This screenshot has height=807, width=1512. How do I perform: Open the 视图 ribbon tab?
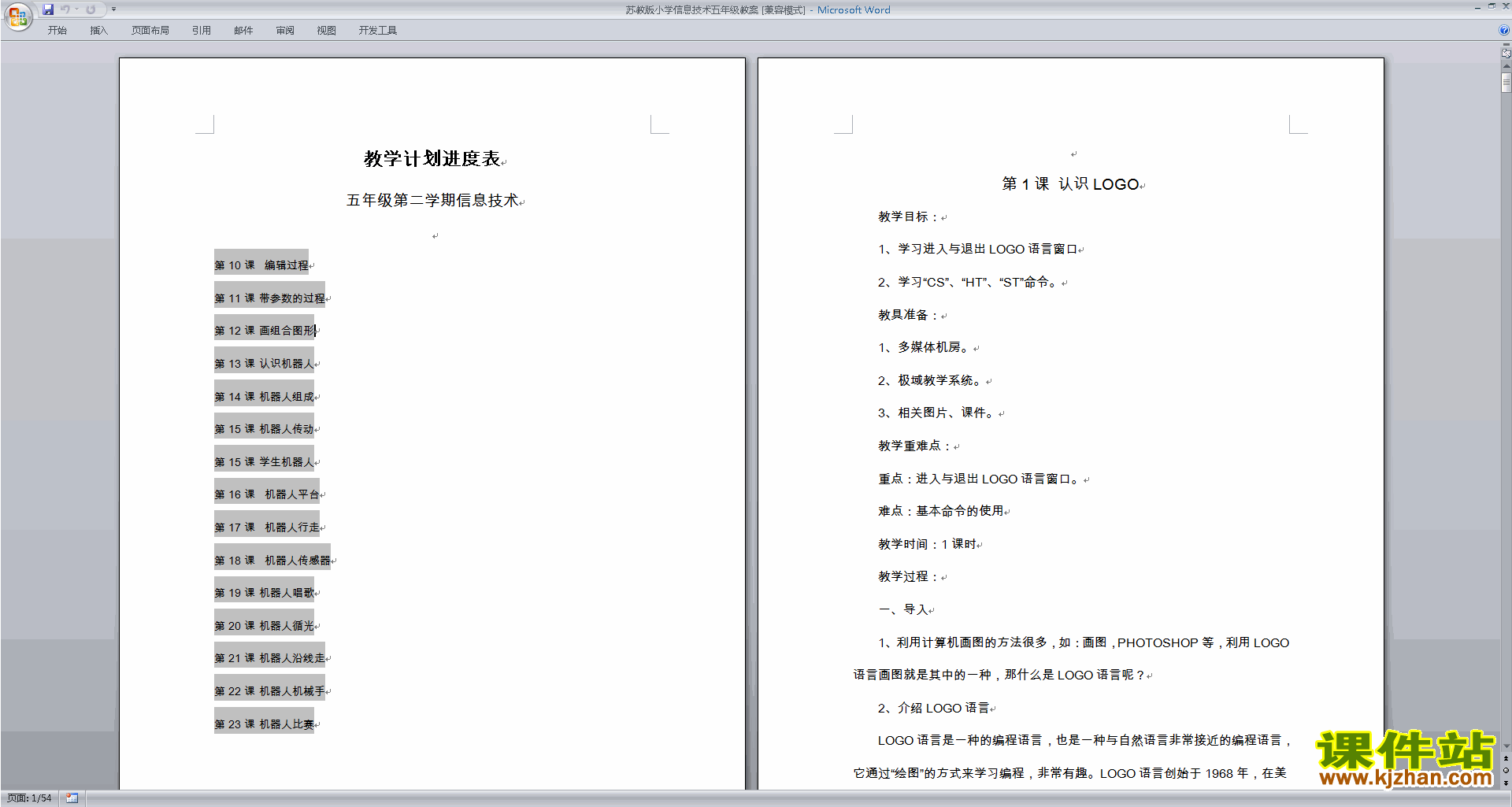click(326, 30)
